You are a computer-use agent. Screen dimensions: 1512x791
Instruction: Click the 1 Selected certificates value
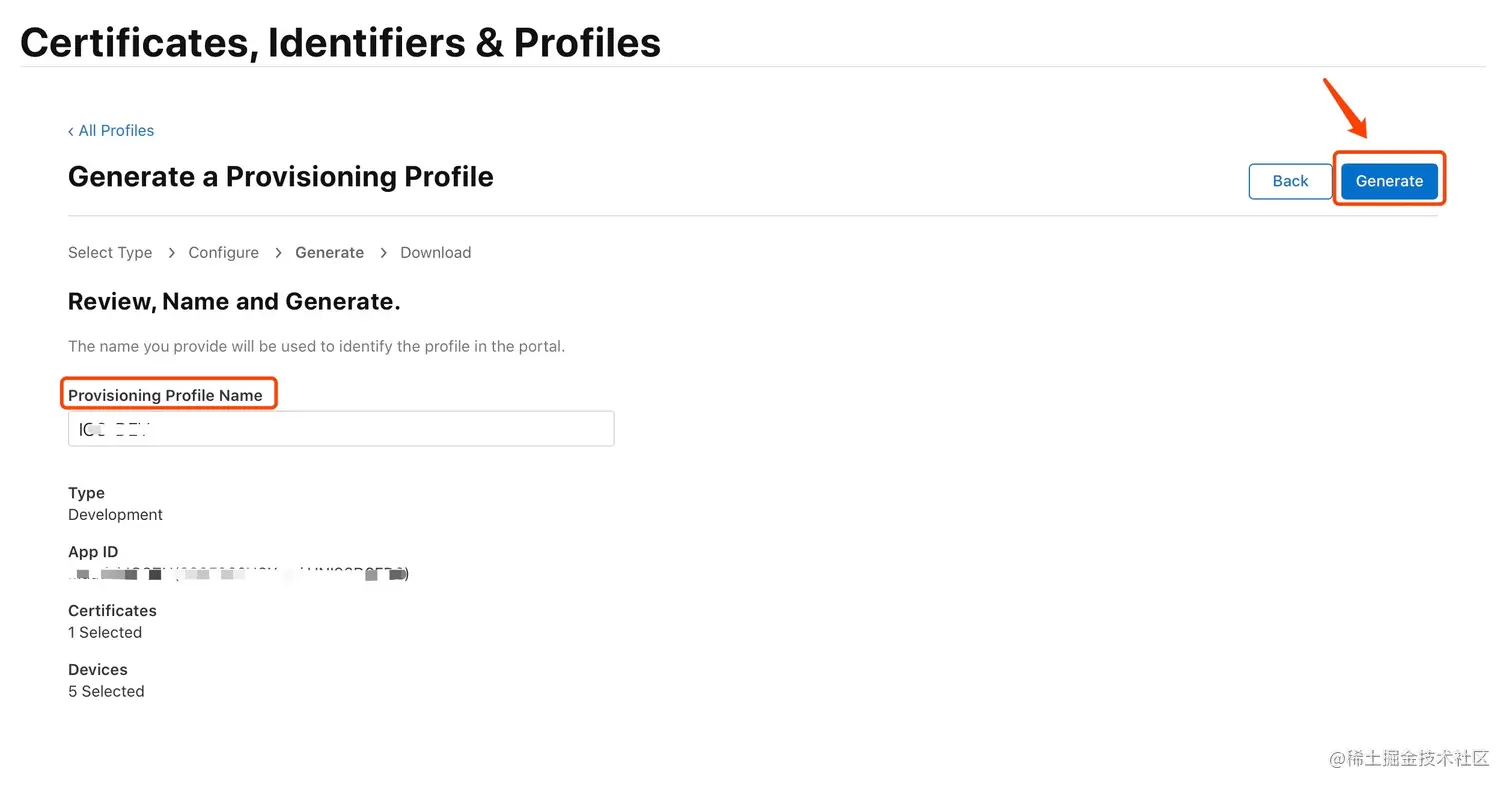coord(105,632)
